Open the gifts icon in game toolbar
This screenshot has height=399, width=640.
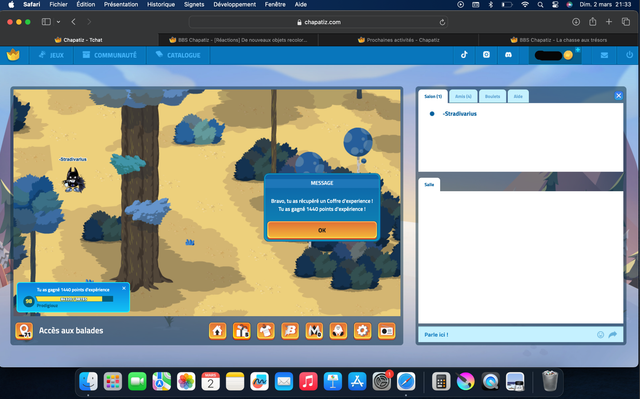242,331
